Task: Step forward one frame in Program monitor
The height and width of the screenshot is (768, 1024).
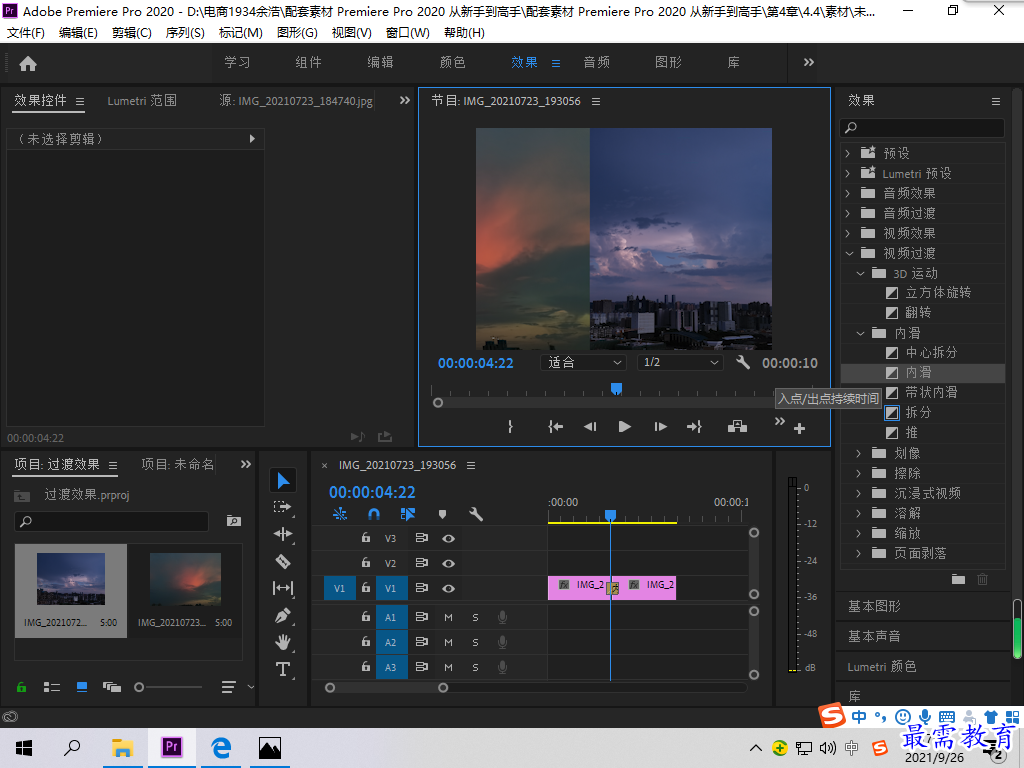Action: (660, 426)
